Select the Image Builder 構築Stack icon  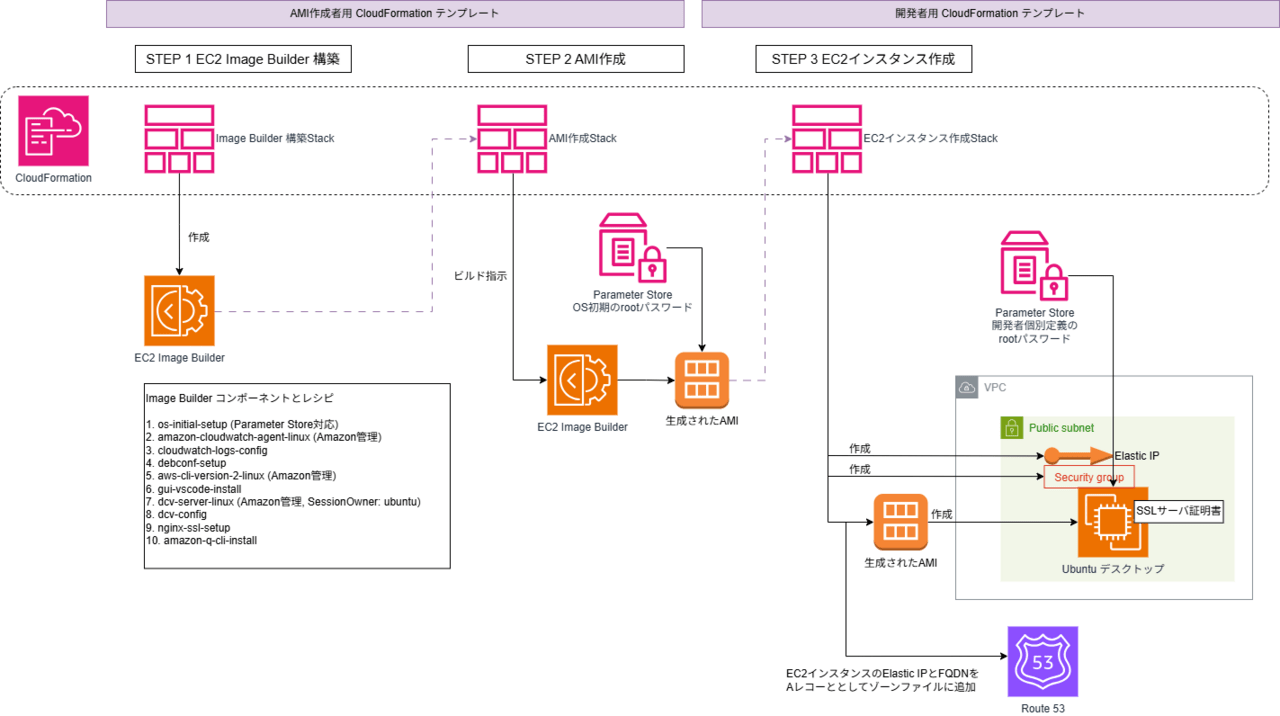point(179,139)
